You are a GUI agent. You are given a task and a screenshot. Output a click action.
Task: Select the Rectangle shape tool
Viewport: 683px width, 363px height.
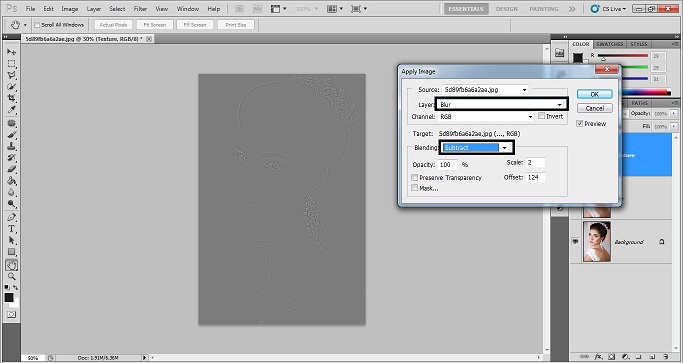pyautogui.click(x=11, y=251)
